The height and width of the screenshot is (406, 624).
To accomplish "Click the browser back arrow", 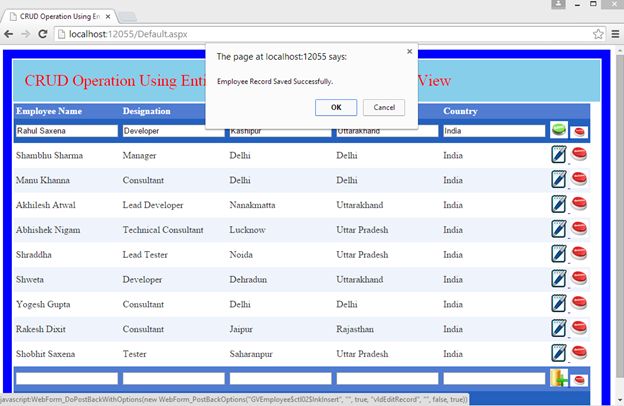I will tap(9, 34).
